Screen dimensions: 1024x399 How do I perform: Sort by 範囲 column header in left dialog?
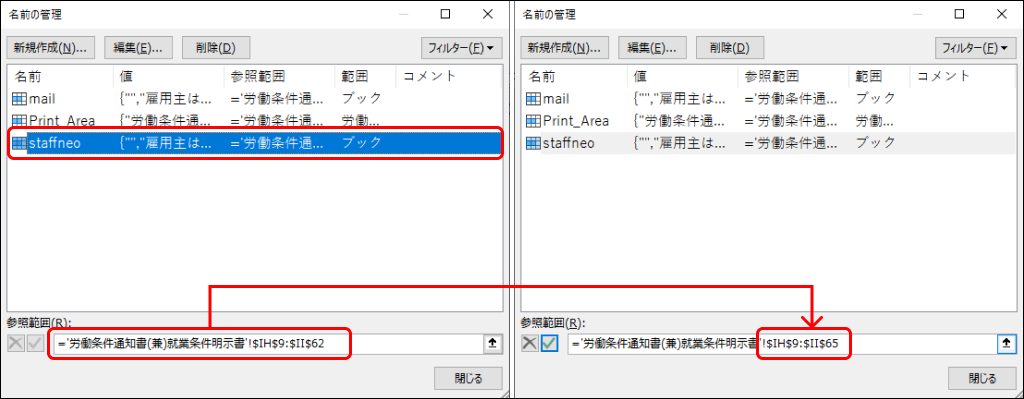[365, 76]
